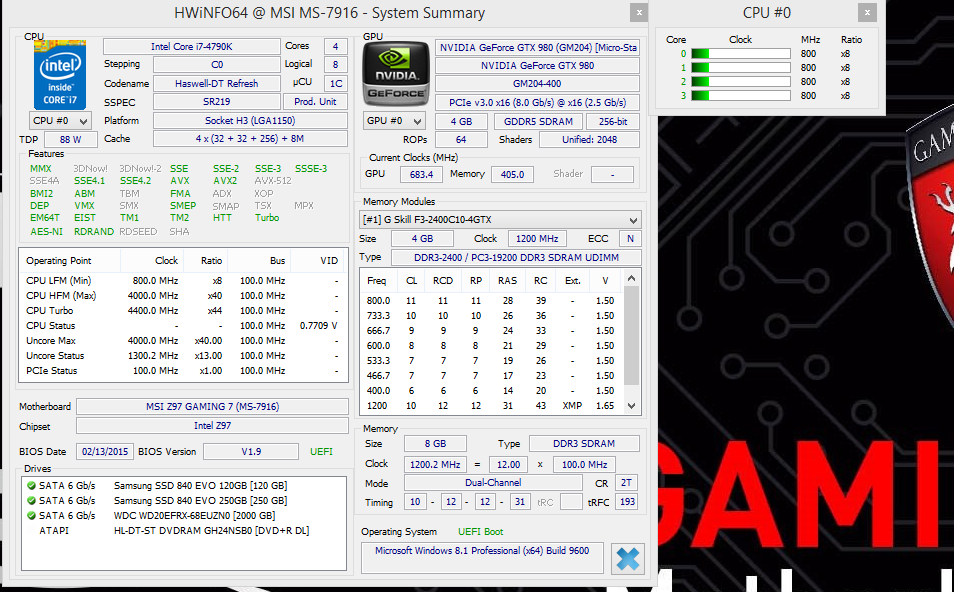
Task: Click the NVIDIA GeForce logo
Action: 395,73
